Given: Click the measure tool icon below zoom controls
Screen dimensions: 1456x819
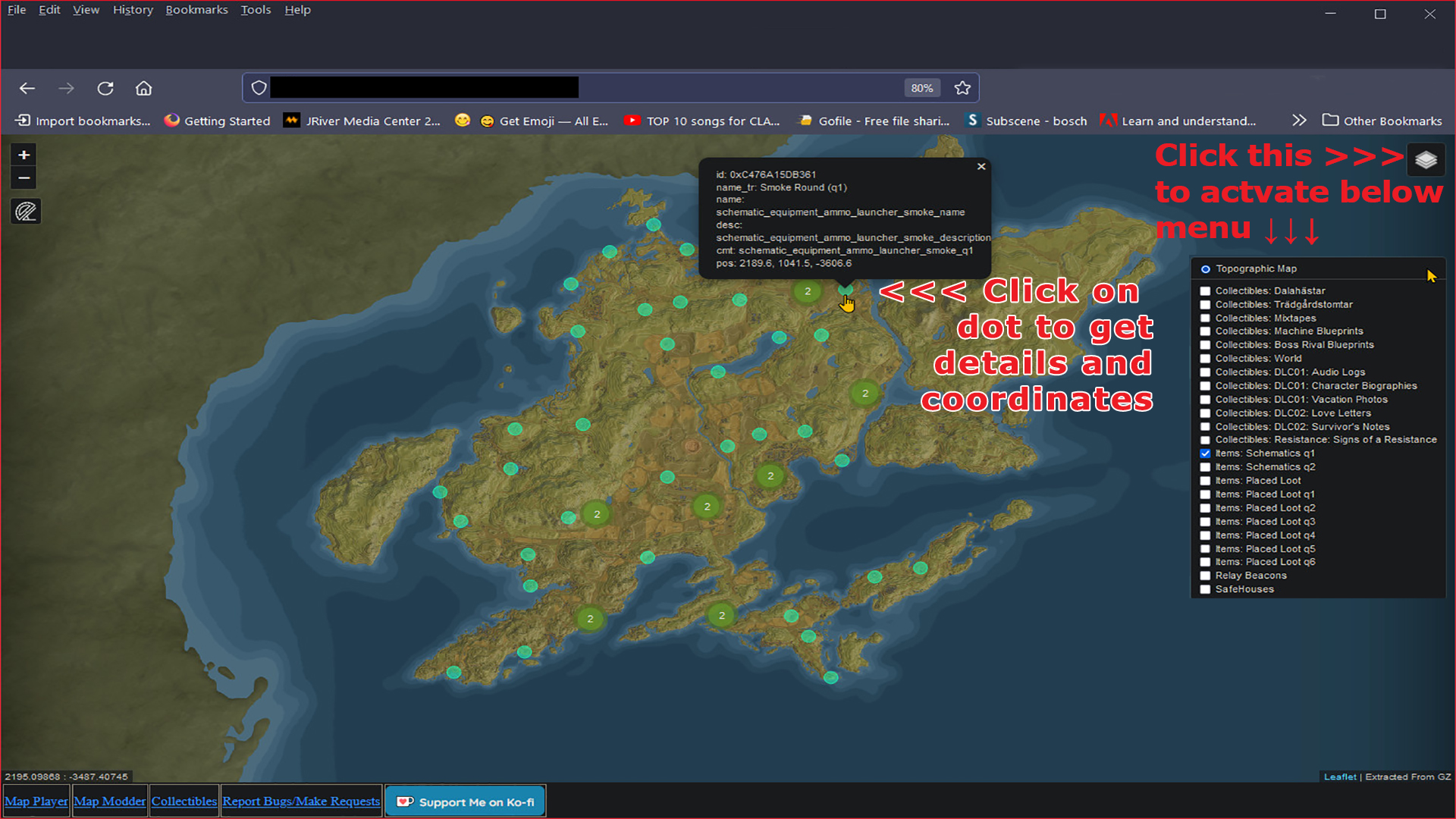Looking at the screenshot, I should [x=26, y=212].
